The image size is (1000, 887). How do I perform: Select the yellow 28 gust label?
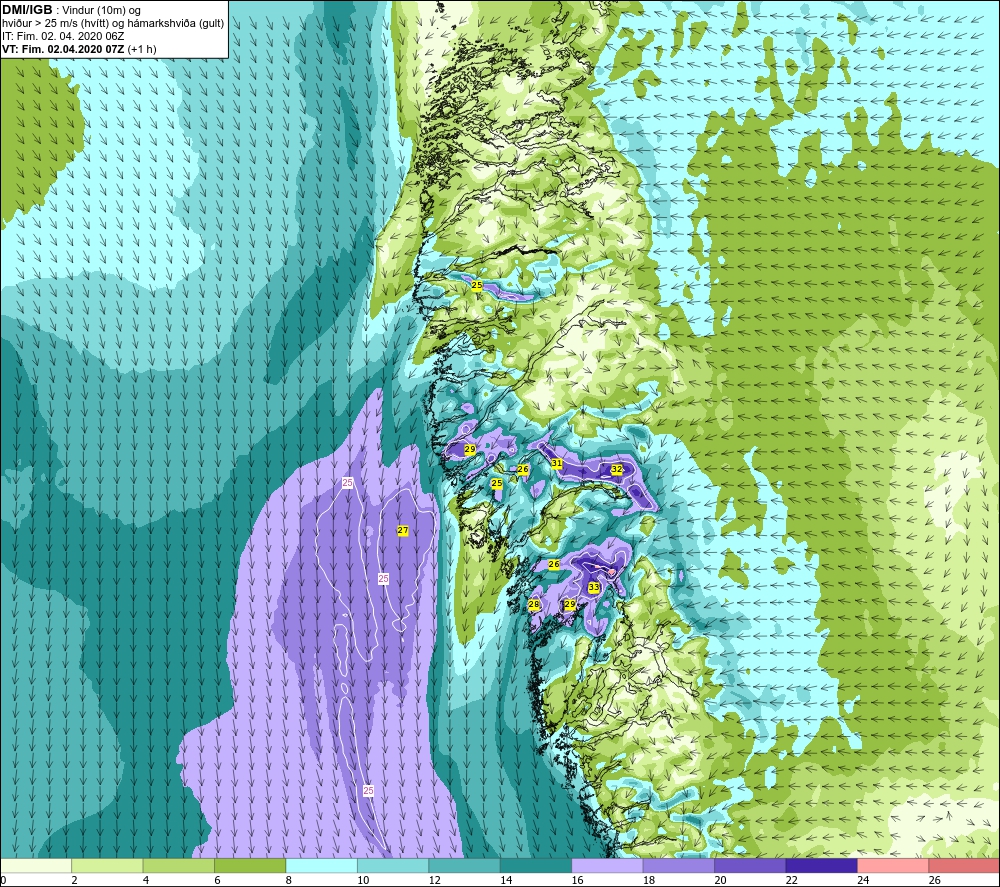pyautogui.click(x=534, y=604)
